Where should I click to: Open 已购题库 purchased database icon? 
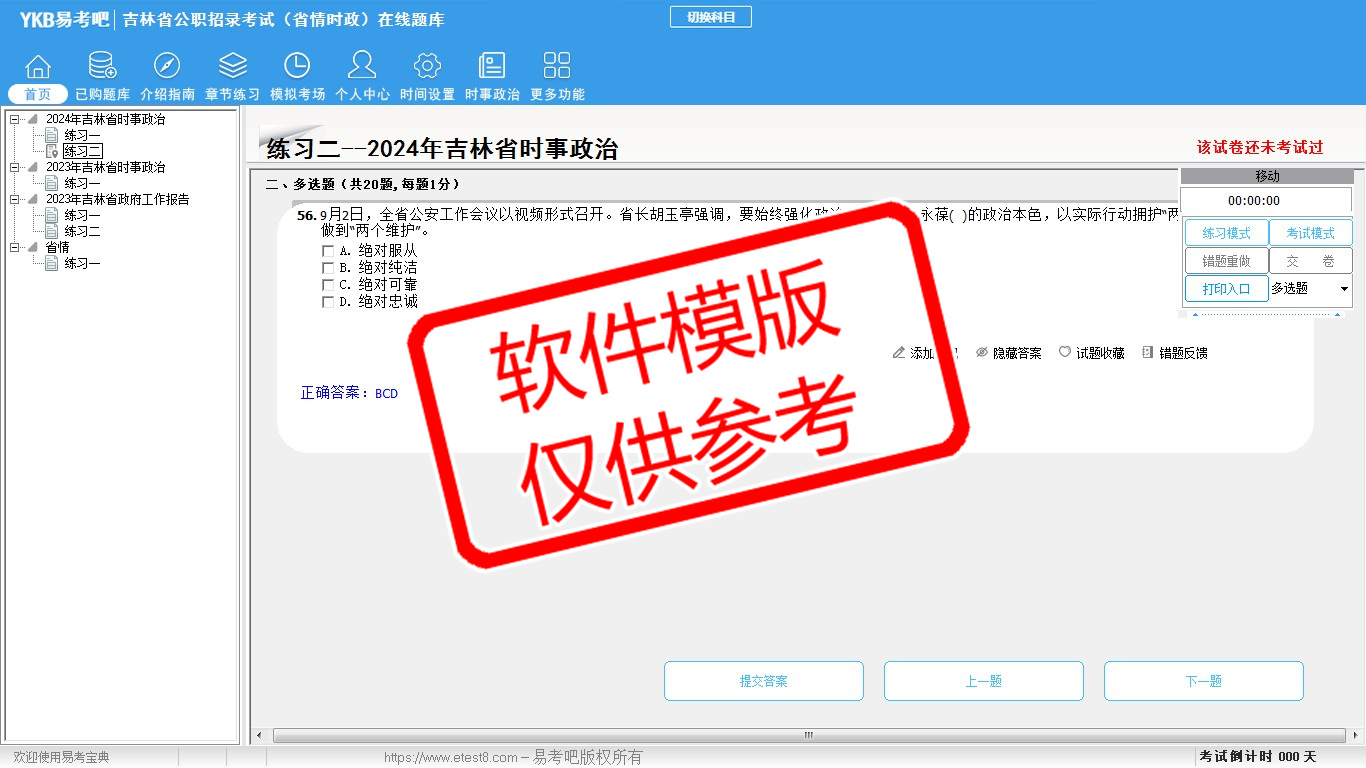pos(102,67)
